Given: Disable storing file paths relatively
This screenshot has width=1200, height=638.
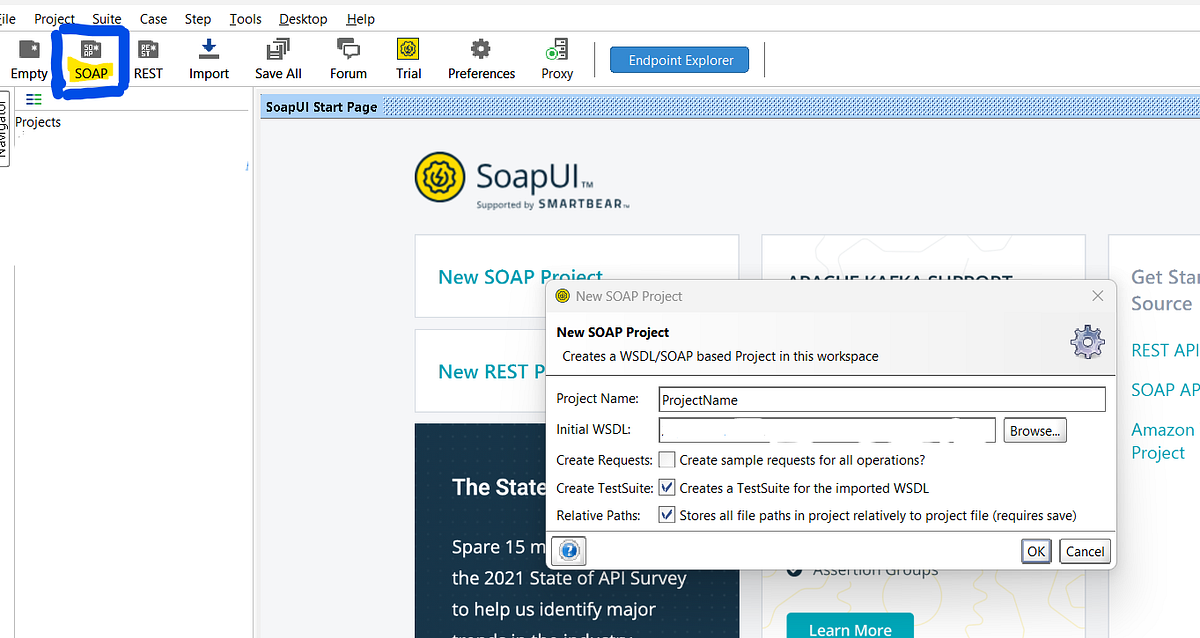Looking at the screenshot, I should tap(667, 515).
